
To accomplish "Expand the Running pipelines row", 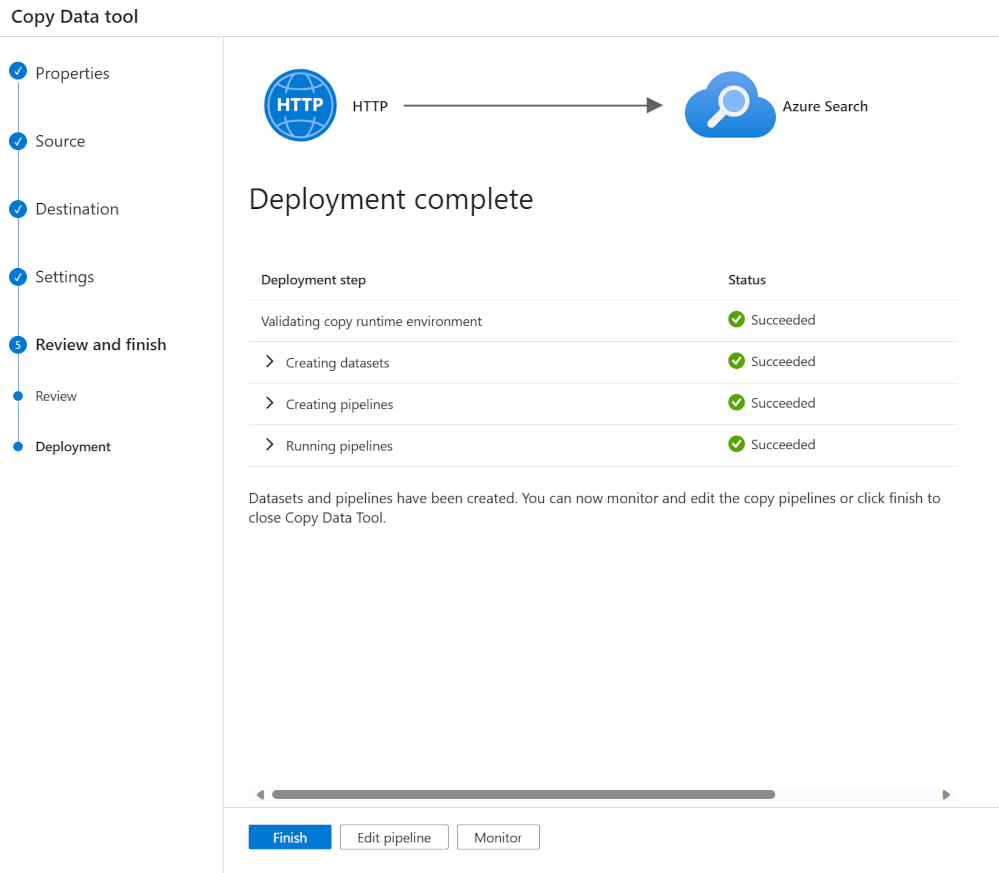I will click(x=270, y=444).
